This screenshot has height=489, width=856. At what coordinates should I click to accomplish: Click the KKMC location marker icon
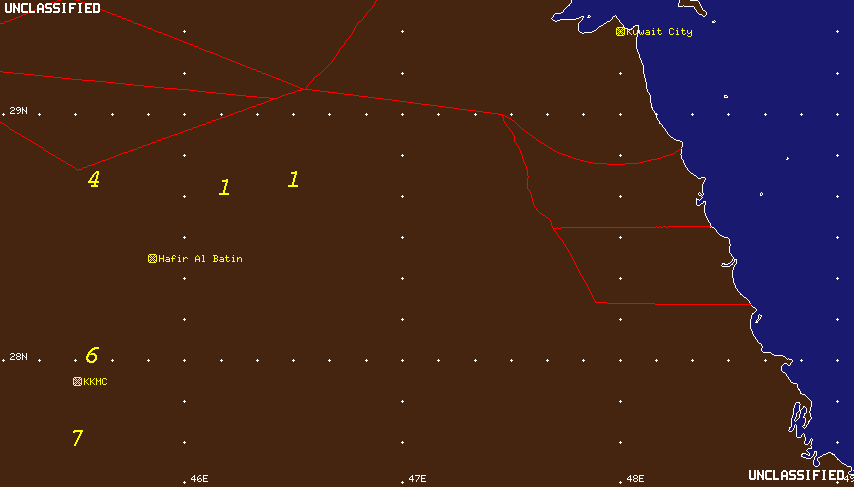pos(77,382)
